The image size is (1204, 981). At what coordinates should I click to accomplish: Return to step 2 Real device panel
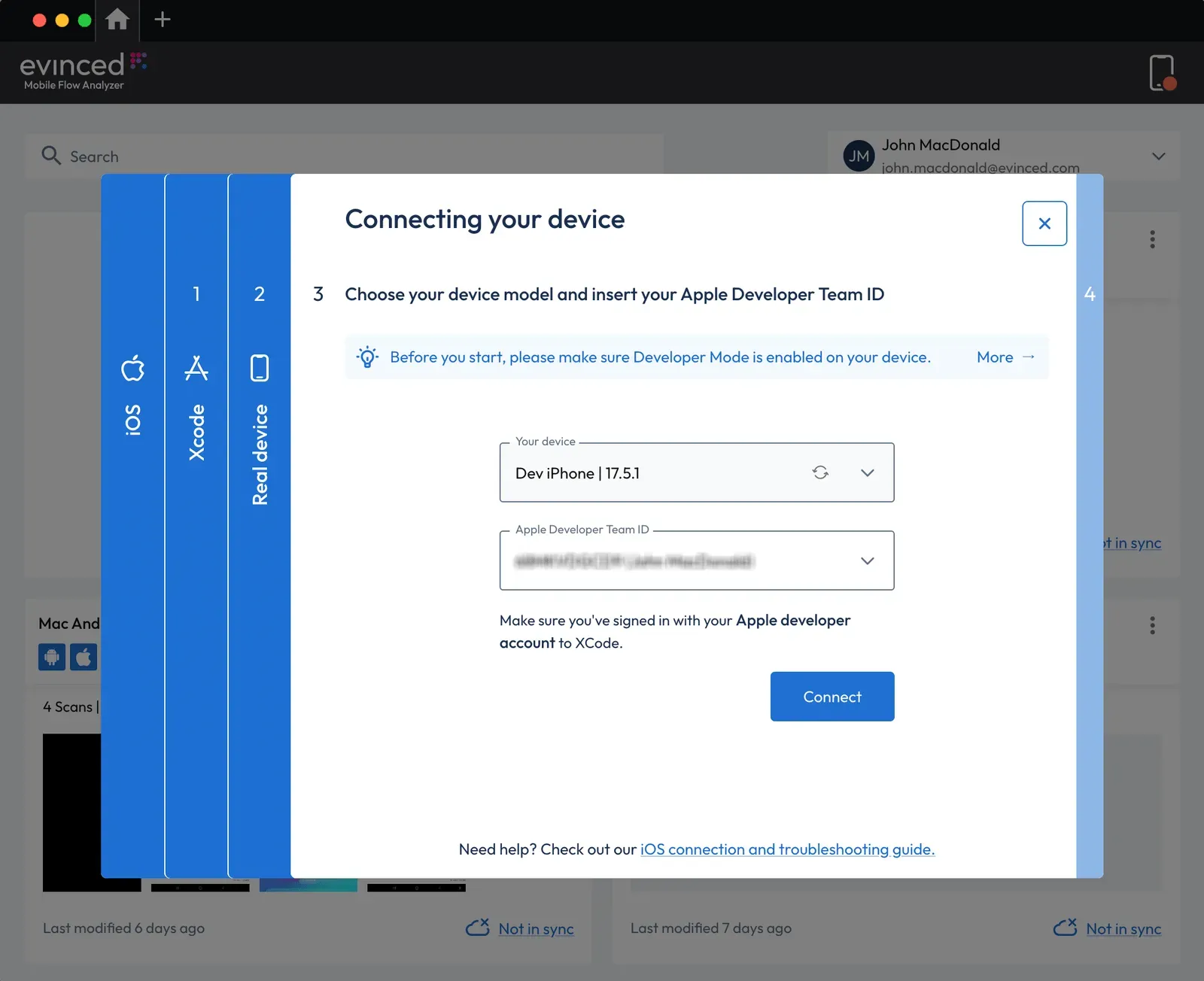[x=260, y=526]
